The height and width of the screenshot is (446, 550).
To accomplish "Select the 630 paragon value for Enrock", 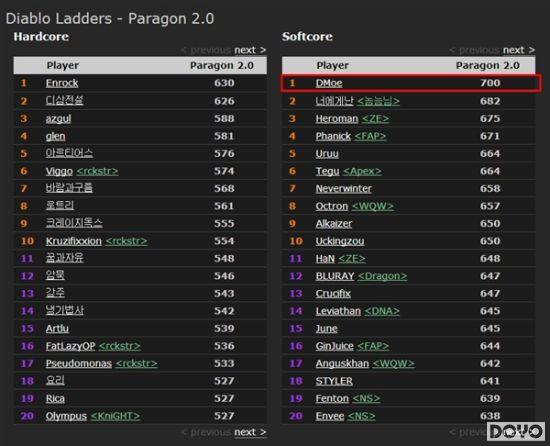I will pos(224,83).
